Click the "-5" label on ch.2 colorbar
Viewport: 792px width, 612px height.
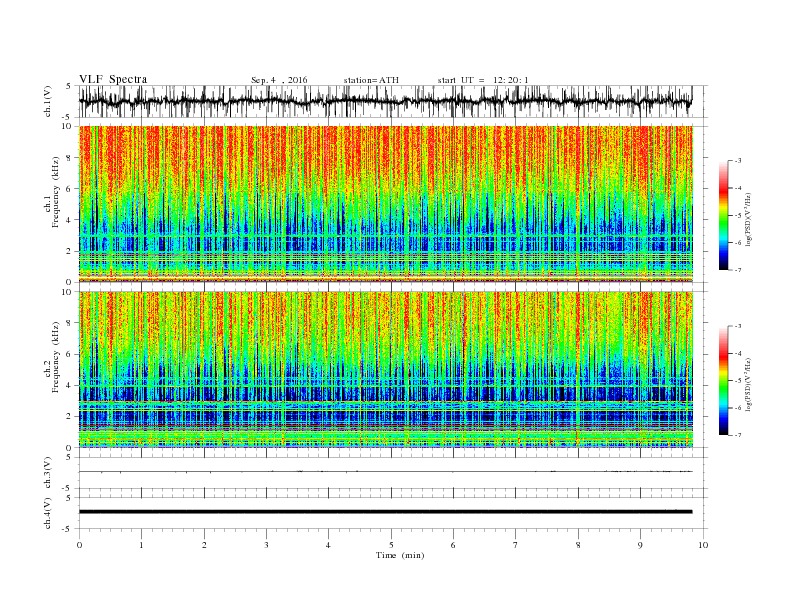[x=738, y=381]
